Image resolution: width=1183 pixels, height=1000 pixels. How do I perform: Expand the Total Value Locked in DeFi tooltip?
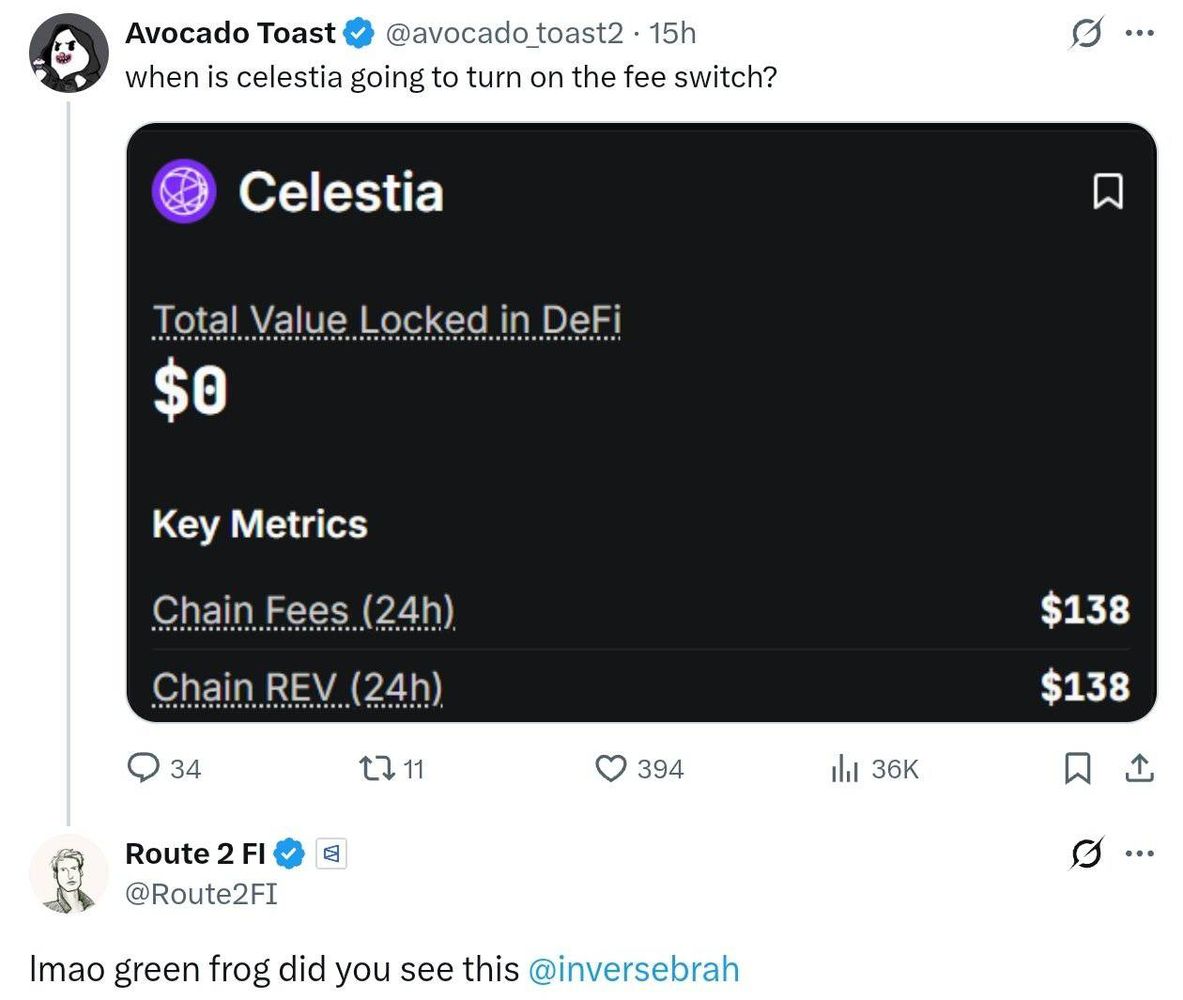[x=387, y=319]
